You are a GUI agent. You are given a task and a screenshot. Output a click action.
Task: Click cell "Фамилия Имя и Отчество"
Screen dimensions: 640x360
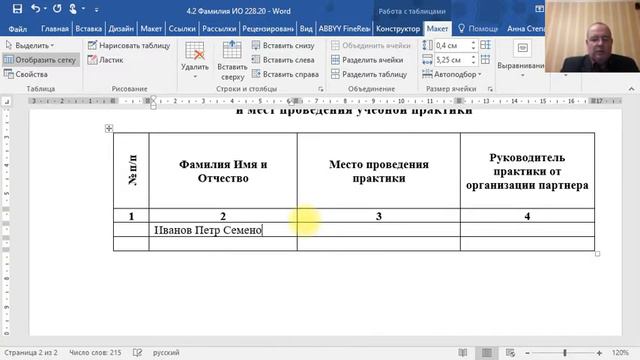223,171
